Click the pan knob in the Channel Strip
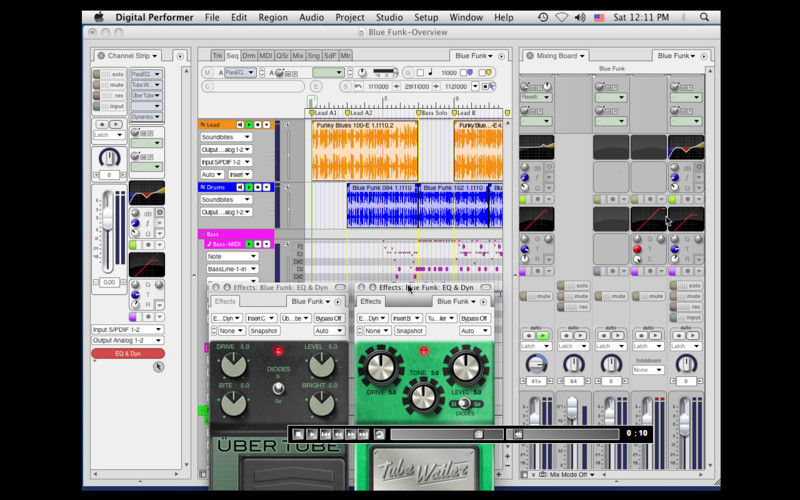 tap(109, 158)
